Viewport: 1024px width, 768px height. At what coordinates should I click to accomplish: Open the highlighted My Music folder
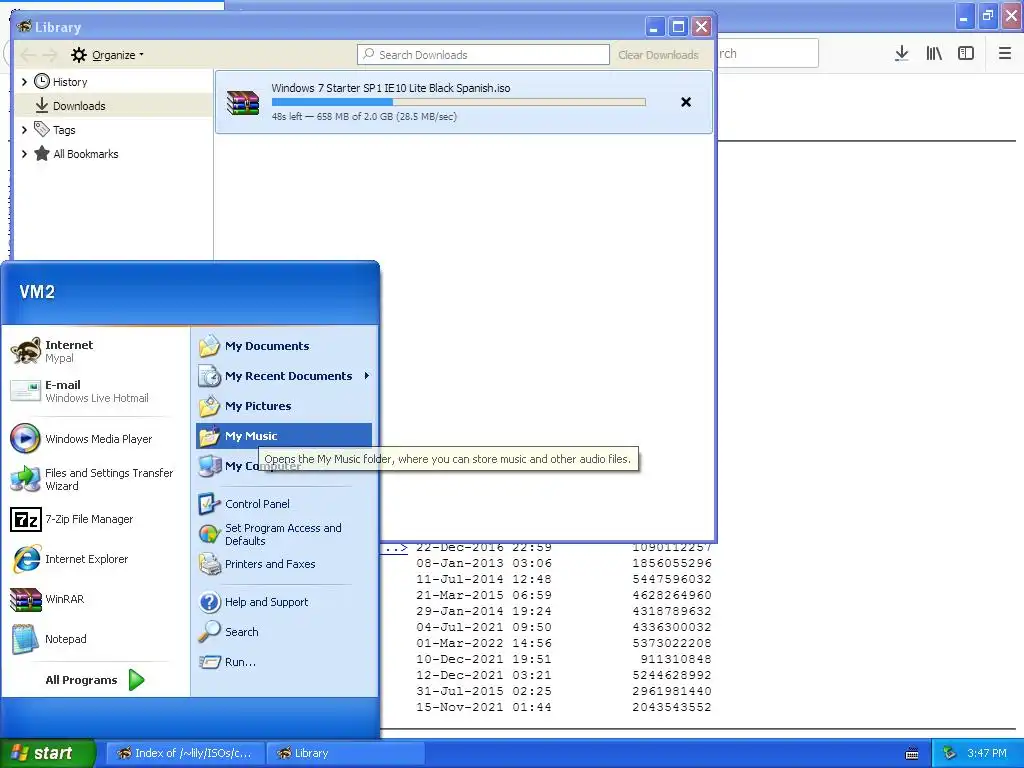pyautogui.click(x=283, y=436)
